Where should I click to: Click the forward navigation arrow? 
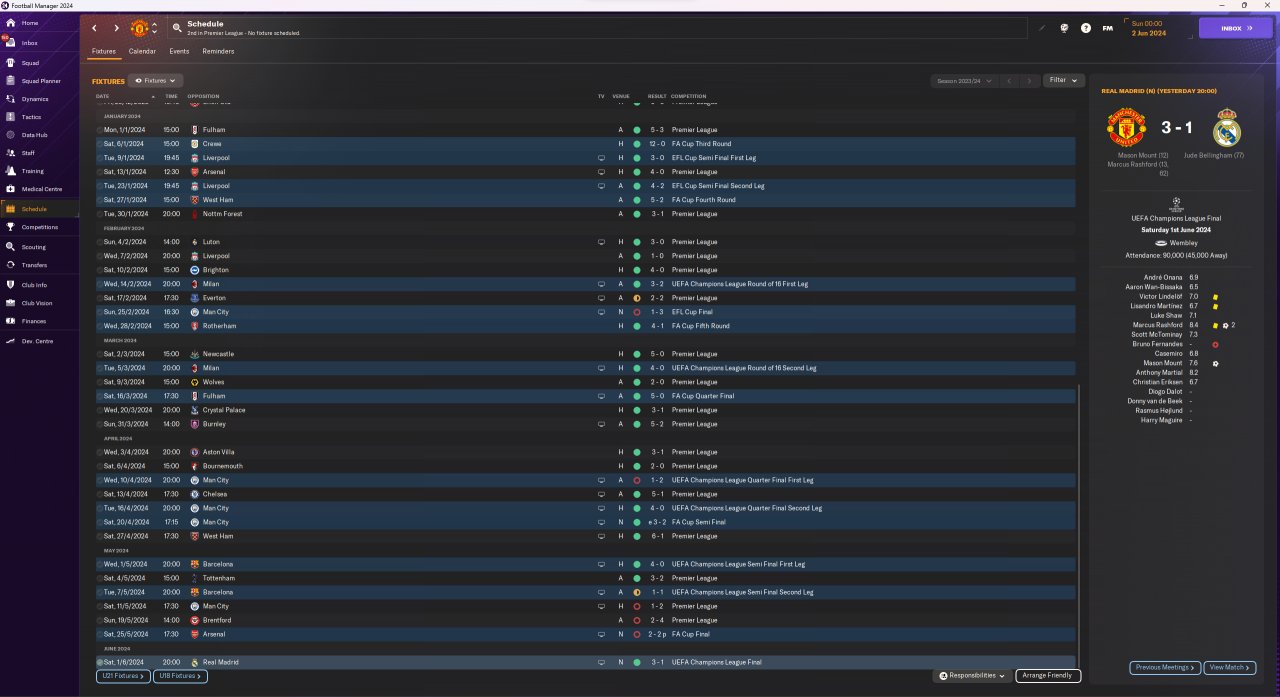116,28
